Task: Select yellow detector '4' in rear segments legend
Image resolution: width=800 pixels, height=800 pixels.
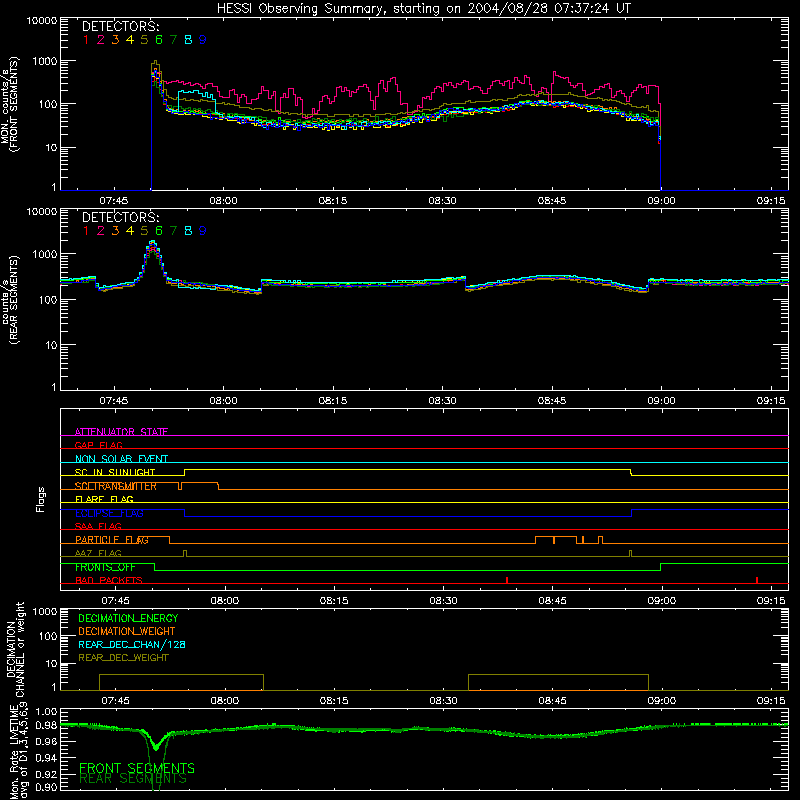Action: 130,231
